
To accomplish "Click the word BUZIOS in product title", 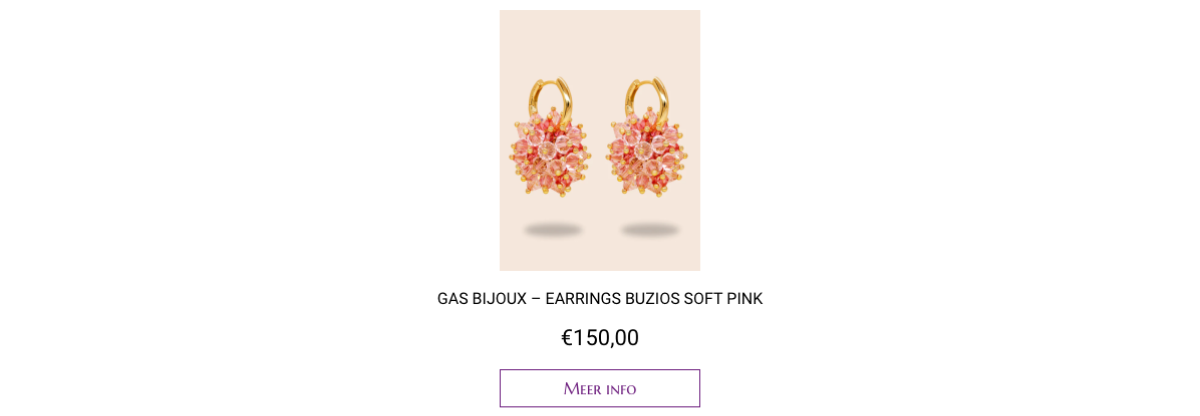I will (652, 299).
